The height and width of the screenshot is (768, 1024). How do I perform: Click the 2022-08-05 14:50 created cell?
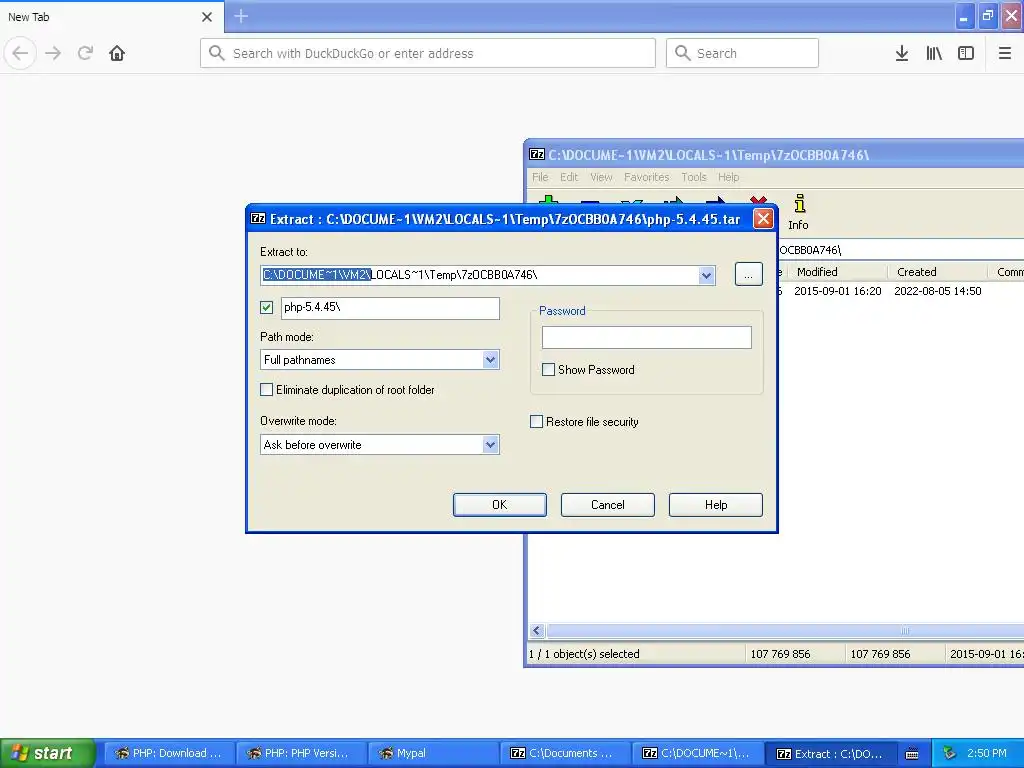pos(937,291)
